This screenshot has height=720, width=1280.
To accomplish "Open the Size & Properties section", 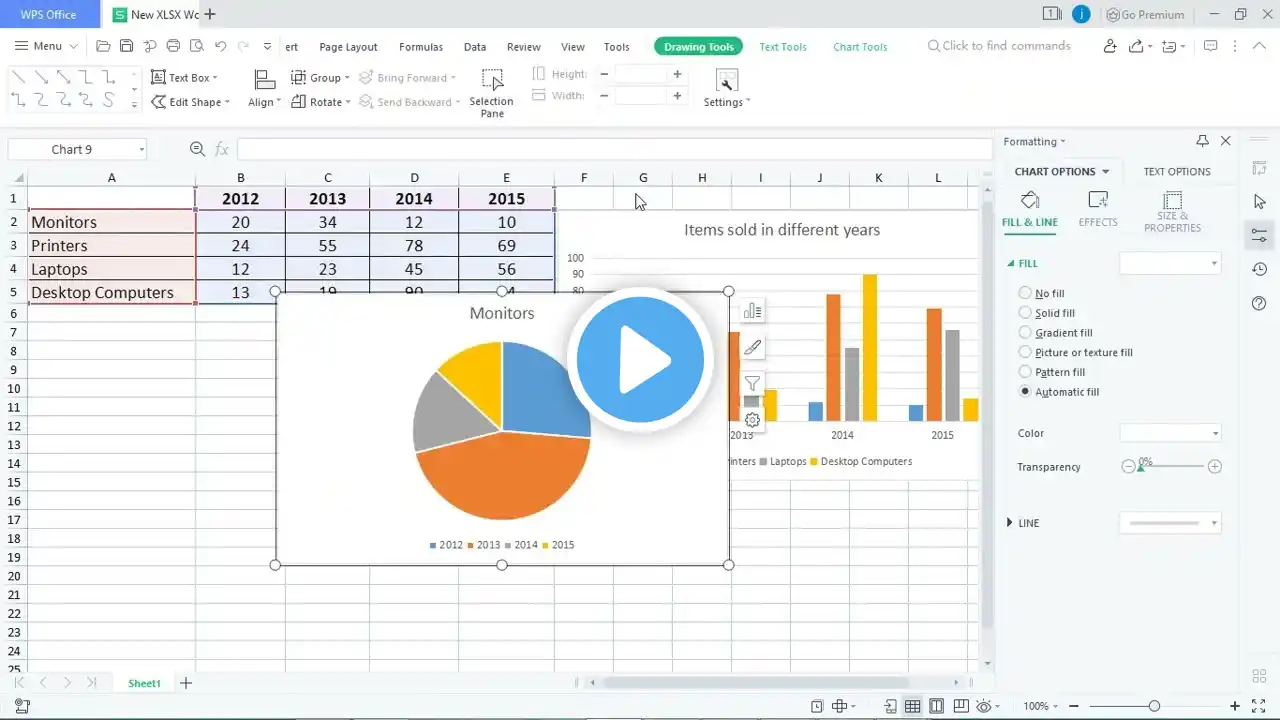I will 1173,211.
